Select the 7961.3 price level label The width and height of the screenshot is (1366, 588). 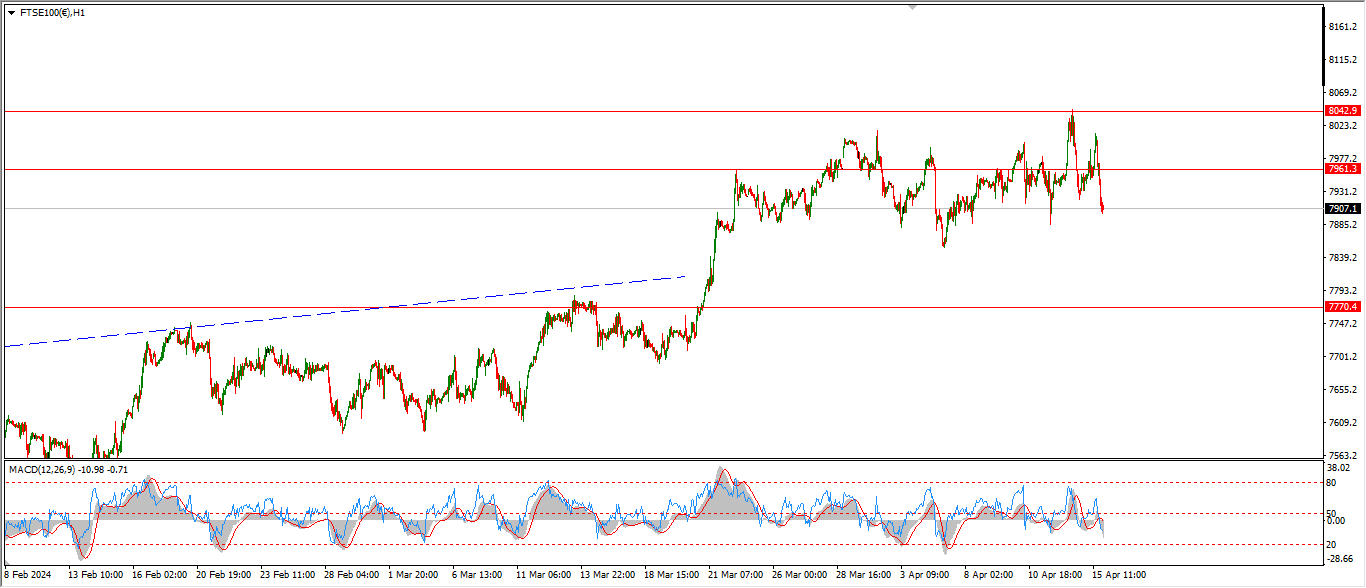[1342, 169]
